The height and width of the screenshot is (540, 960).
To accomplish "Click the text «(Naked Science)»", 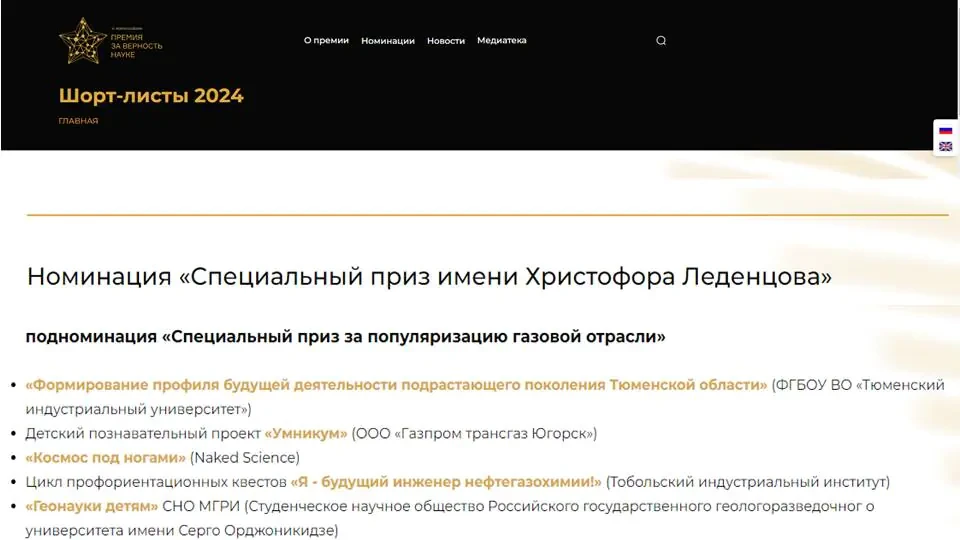I will pyautogui.click(x=245, y=458).
